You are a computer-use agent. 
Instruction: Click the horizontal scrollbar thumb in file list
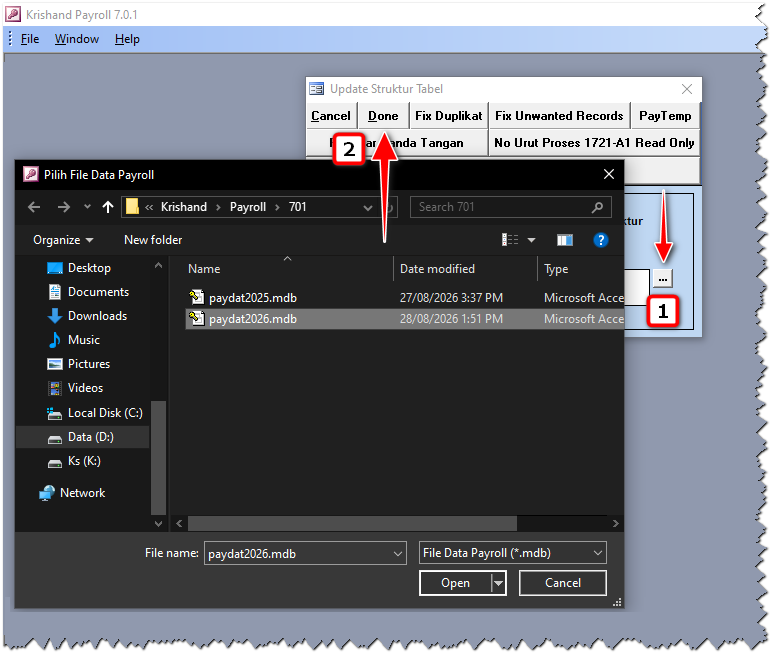point(352,524)
